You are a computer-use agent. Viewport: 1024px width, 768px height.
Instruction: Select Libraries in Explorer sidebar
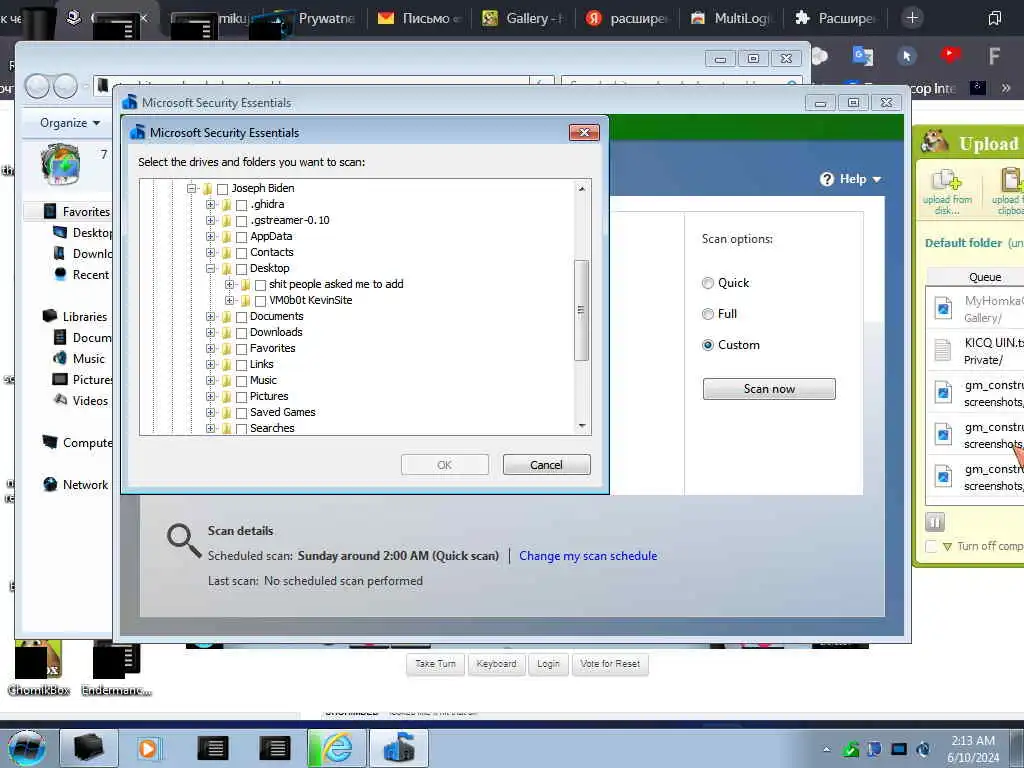pos(84,317)
